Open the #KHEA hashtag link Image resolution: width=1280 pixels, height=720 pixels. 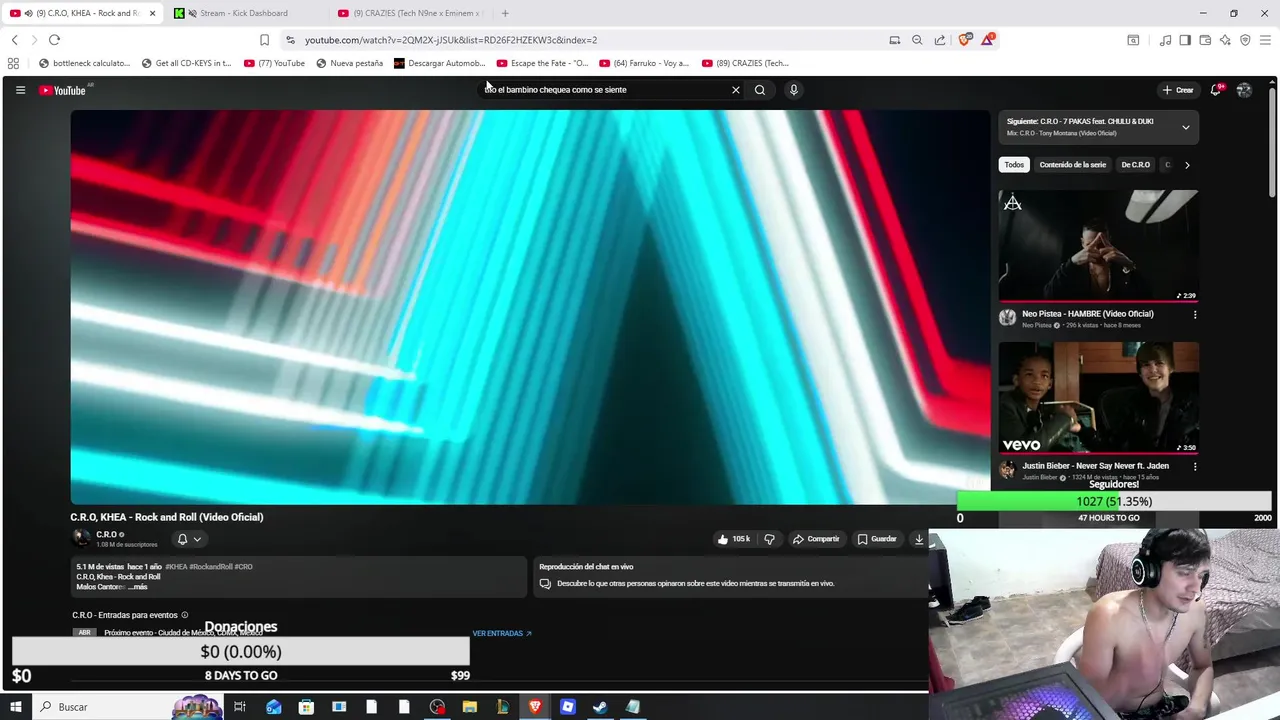point(176,567)
